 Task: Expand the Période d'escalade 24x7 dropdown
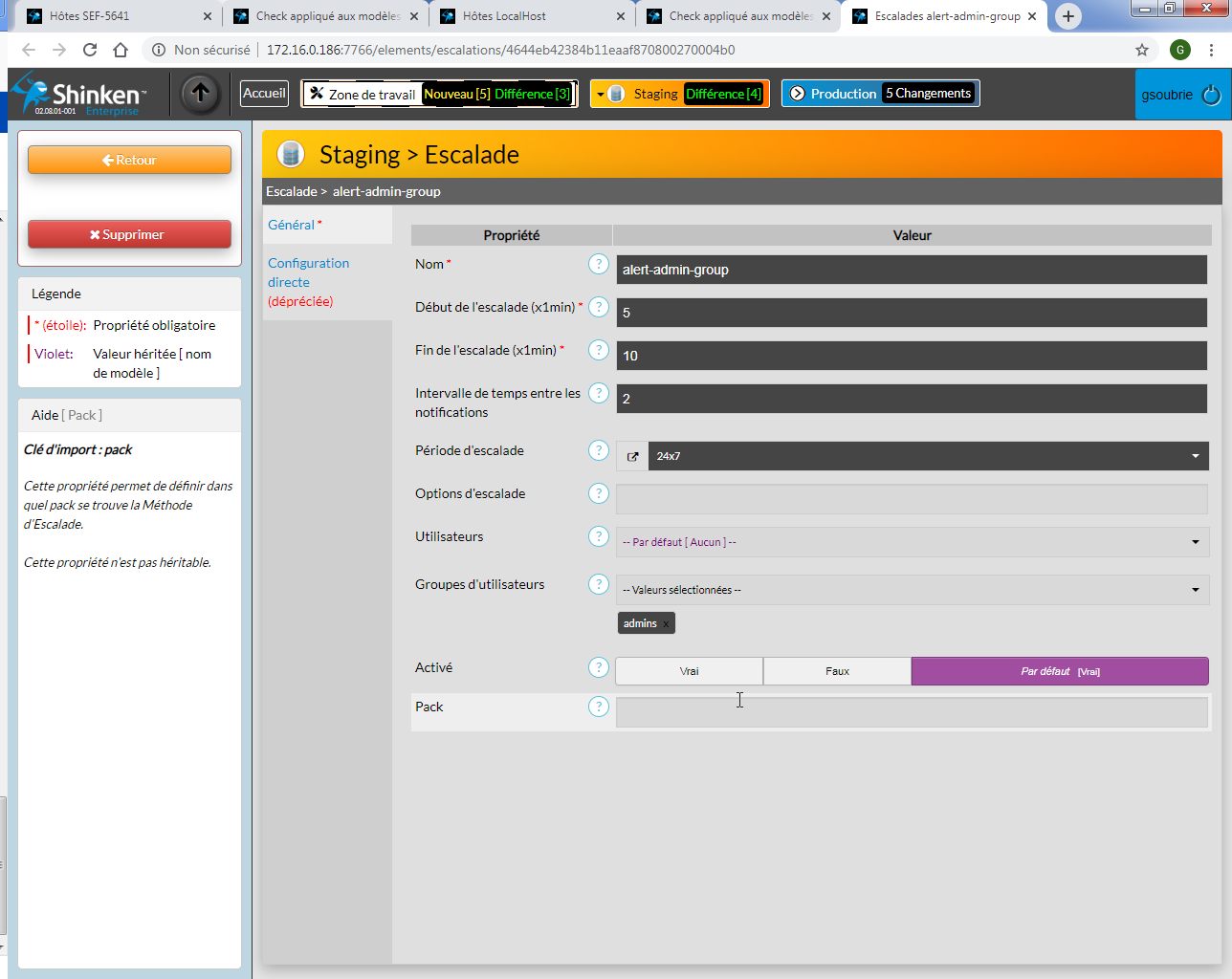(927, 456)
